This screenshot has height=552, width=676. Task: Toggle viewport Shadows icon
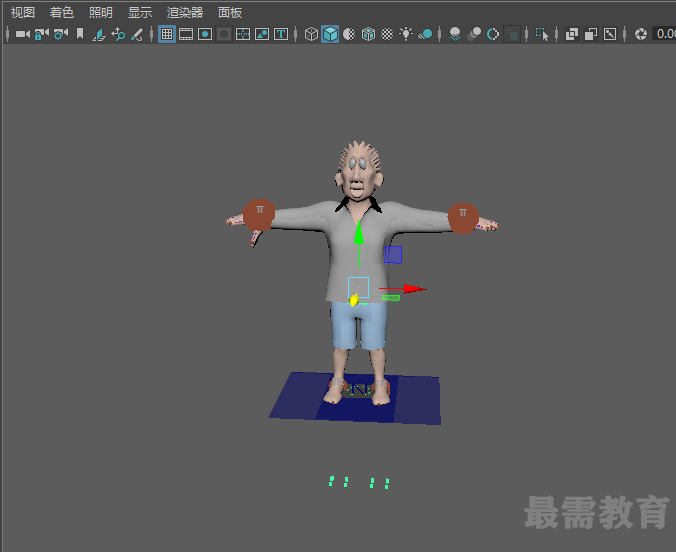point(425,34)
